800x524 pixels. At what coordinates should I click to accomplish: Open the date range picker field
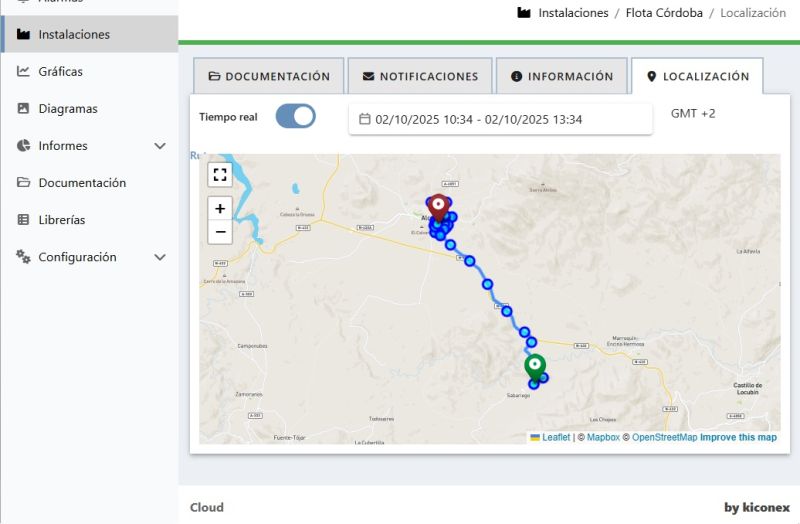pyautogui.click(x=501, y=119)
